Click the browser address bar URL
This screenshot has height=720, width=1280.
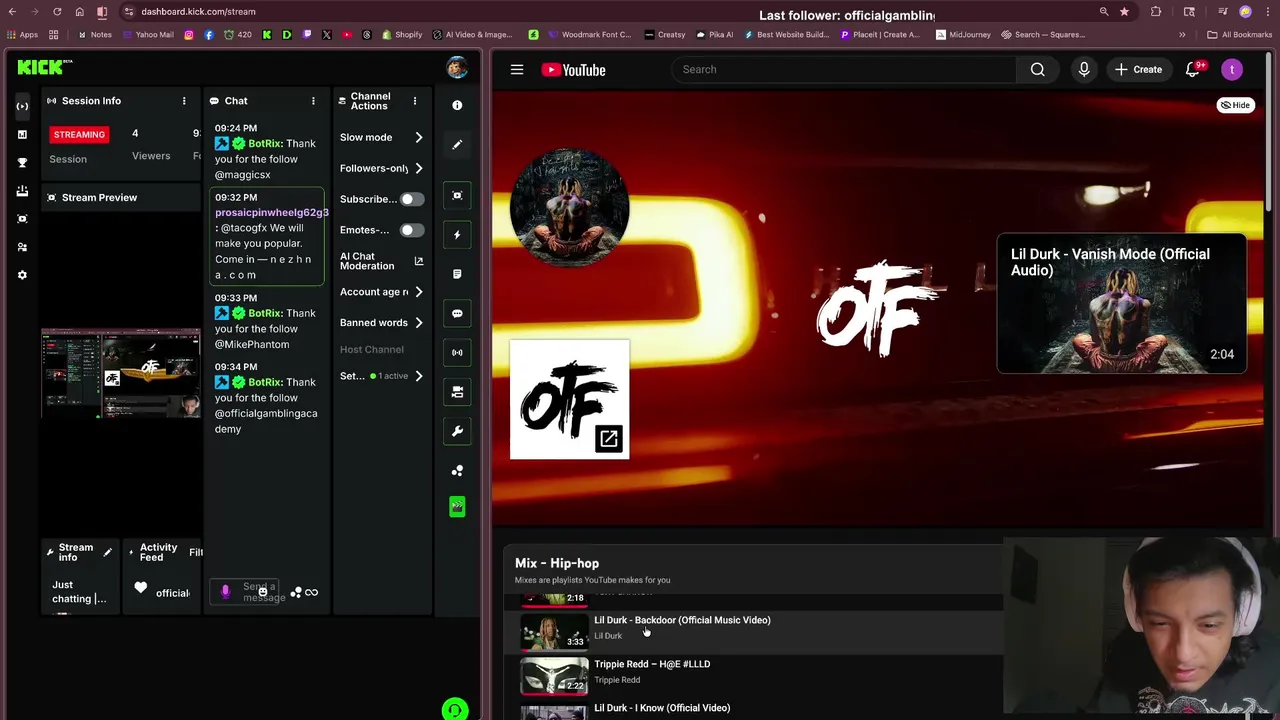[198, 12]
